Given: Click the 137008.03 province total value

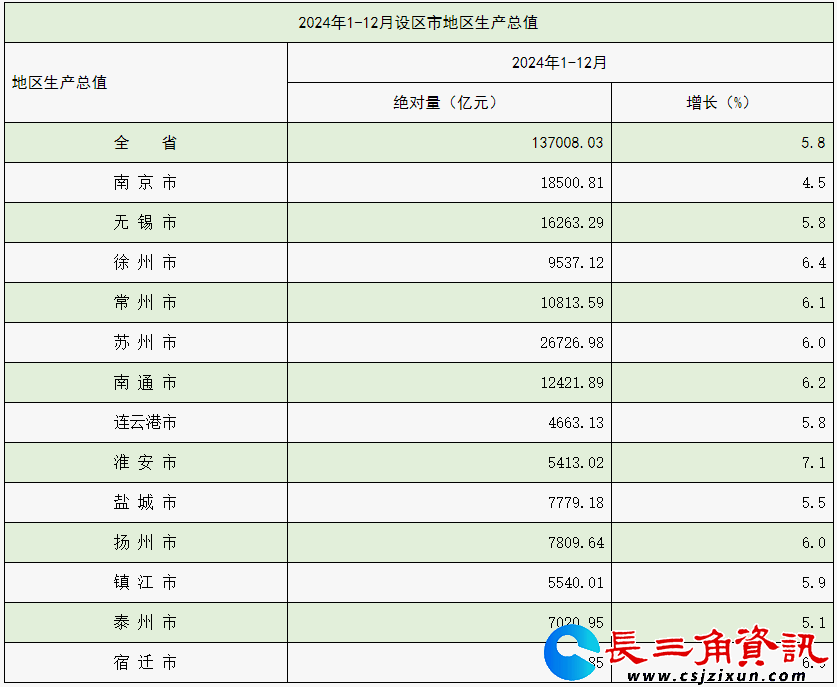Looking at the screenshot, I should tap(567, 143).
